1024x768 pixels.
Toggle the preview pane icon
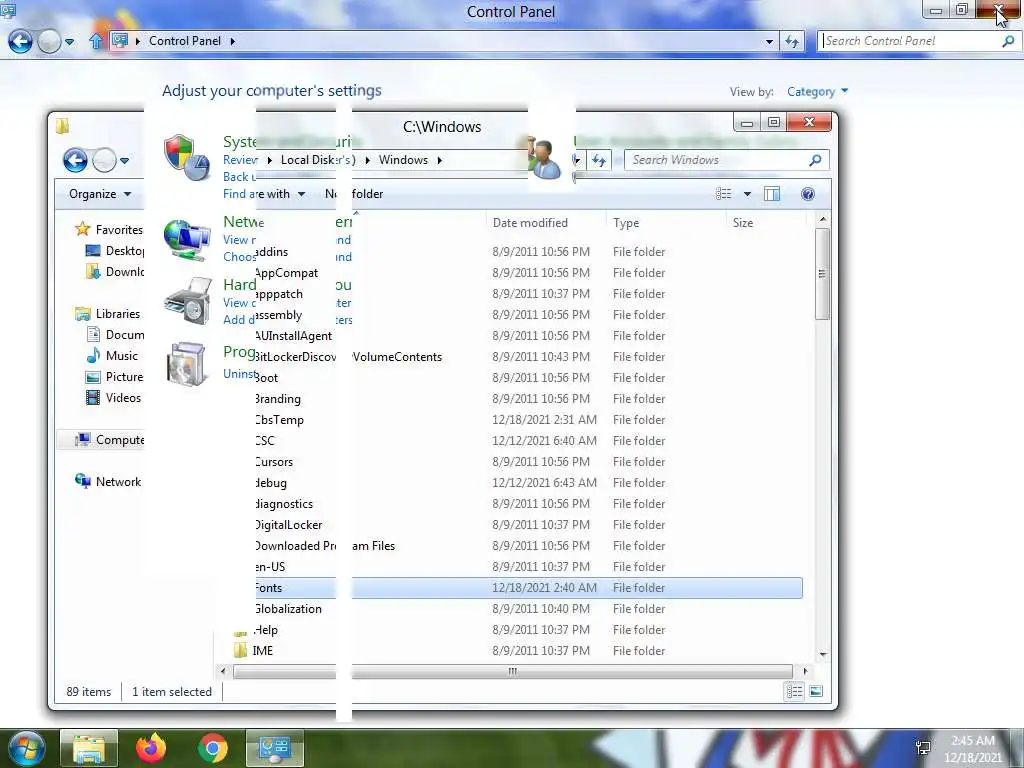coord(772,194)
